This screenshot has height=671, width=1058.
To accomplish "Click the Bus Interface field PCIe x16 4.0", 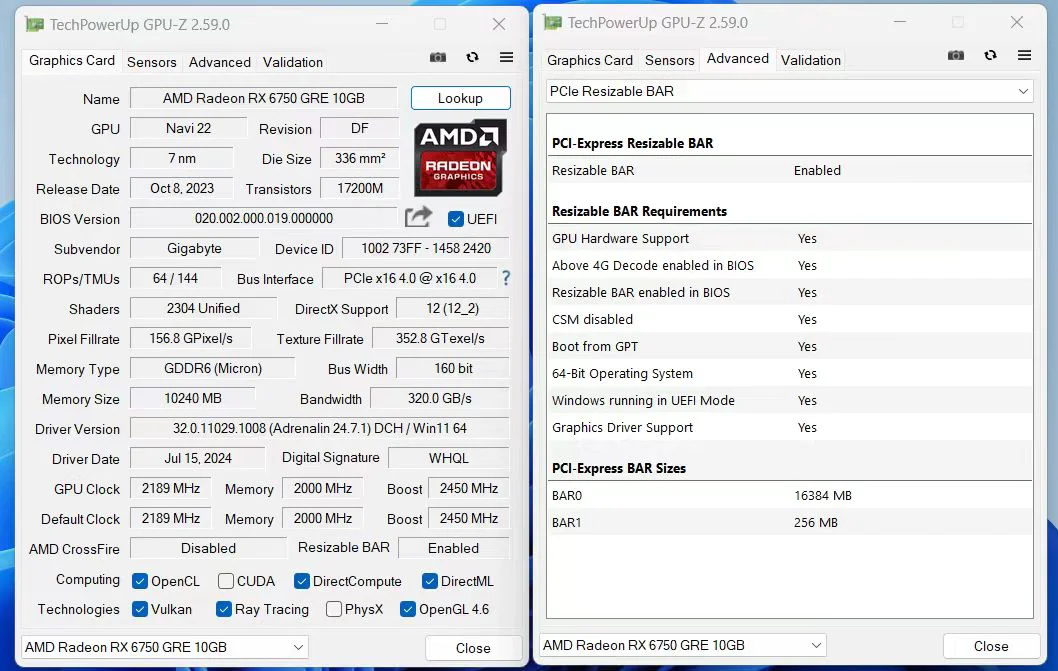I will pos(410,278).
